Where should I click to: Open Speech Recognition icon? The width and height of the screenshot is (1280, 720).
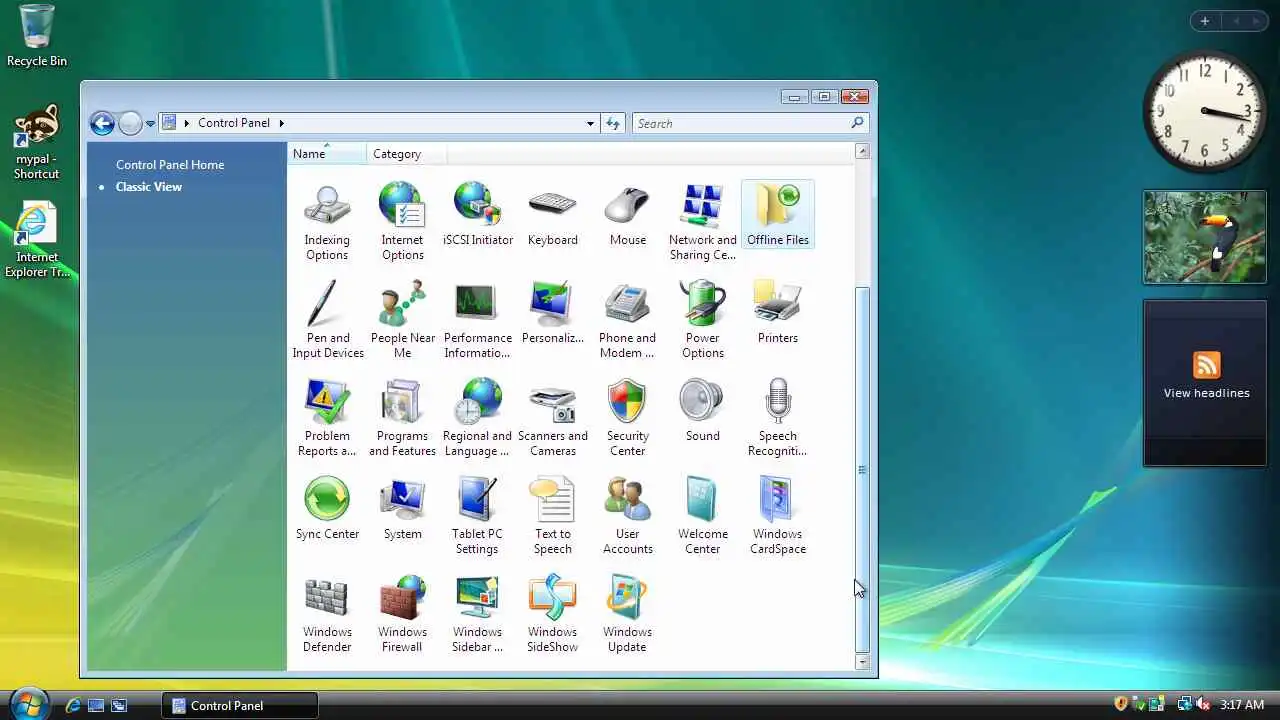point(777,418)
